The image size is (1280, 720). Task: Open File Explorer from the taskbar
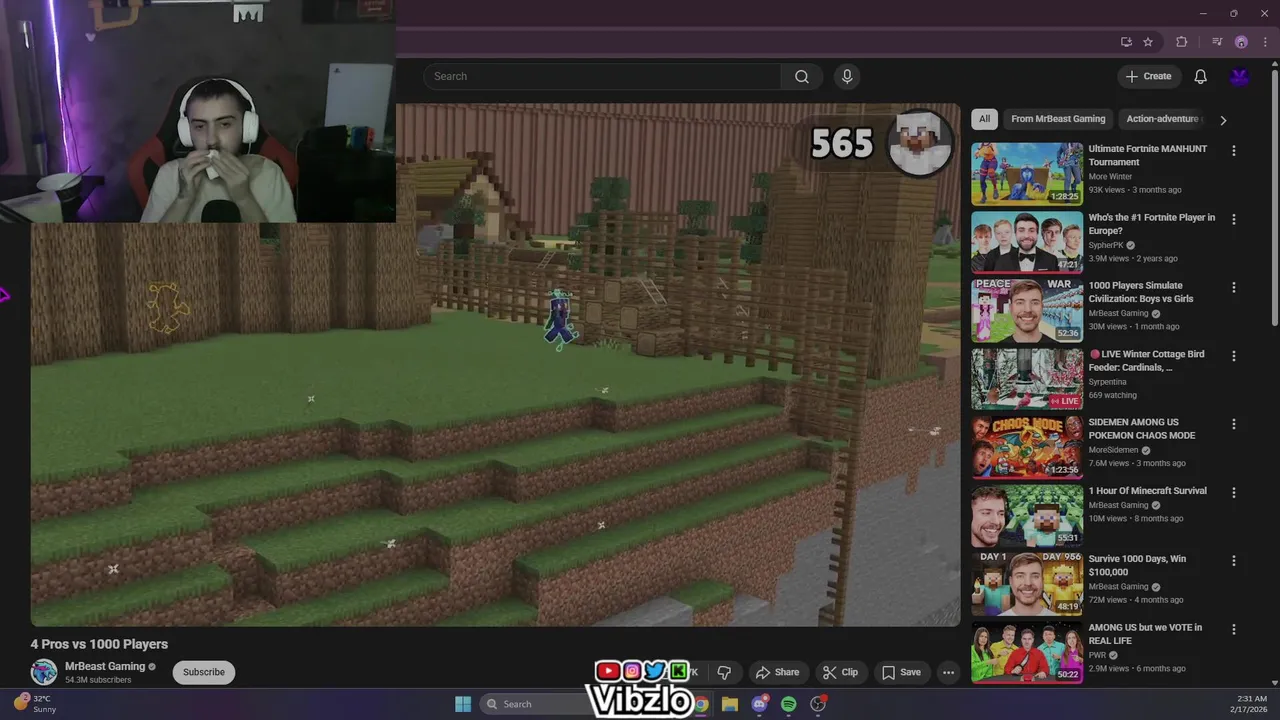729,704
